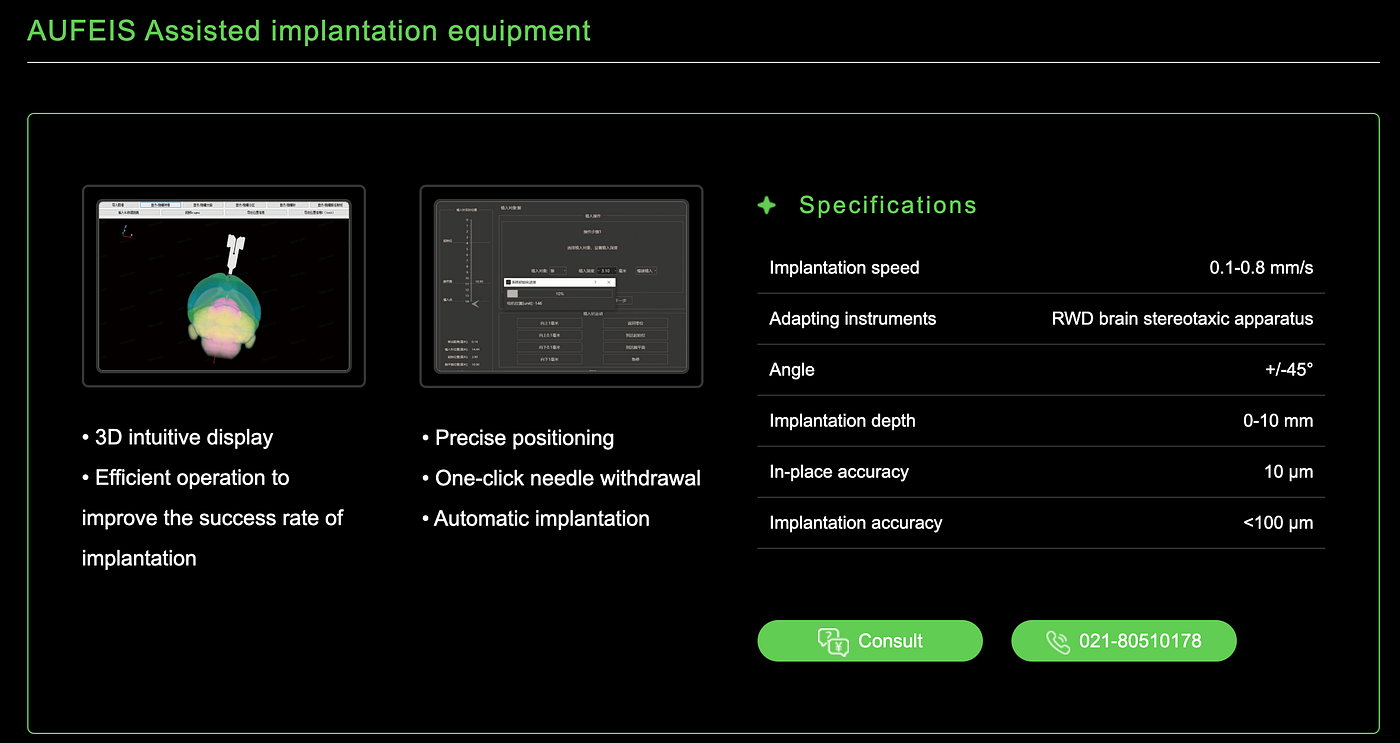The image size is (1400, 743).
Task: Click the chat icon on Consult
Action: [833, 642]
